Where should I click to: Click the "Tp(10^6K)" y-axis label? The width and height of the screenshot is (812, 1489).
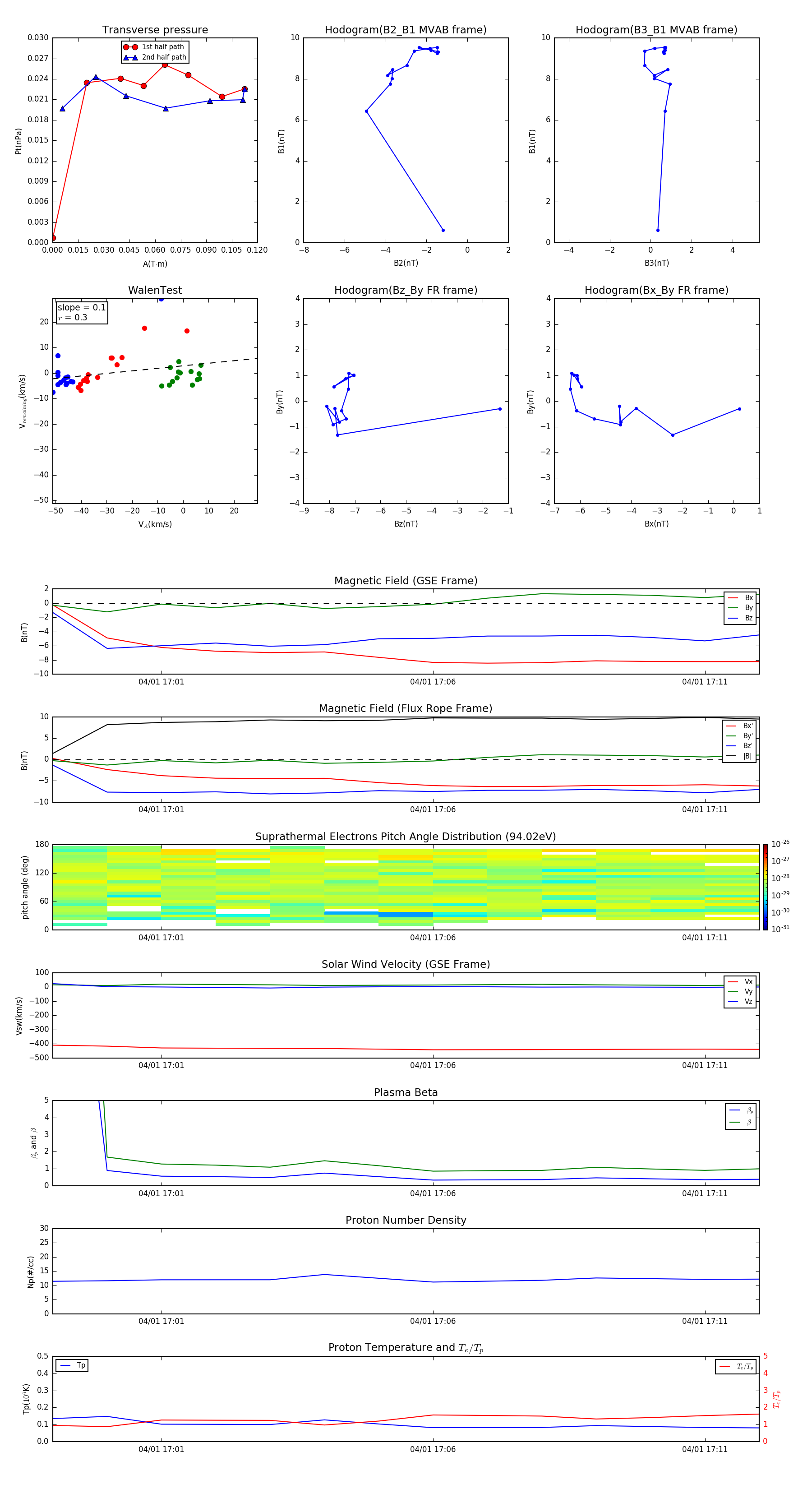tap(26, 1399)
